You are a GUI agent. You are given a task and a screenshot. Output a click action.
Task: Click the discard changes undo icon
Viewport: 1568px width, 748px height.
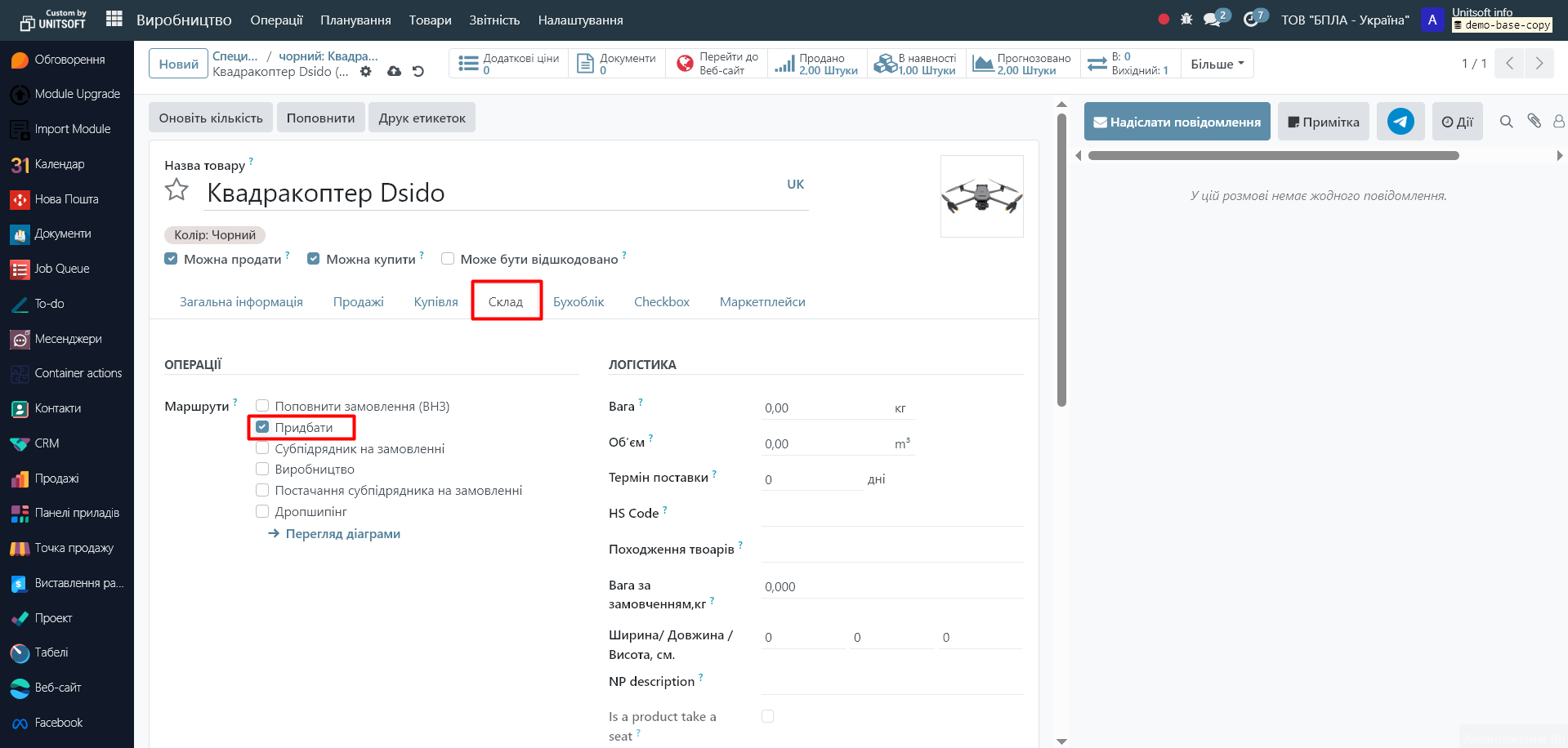(x=418, y=72)
